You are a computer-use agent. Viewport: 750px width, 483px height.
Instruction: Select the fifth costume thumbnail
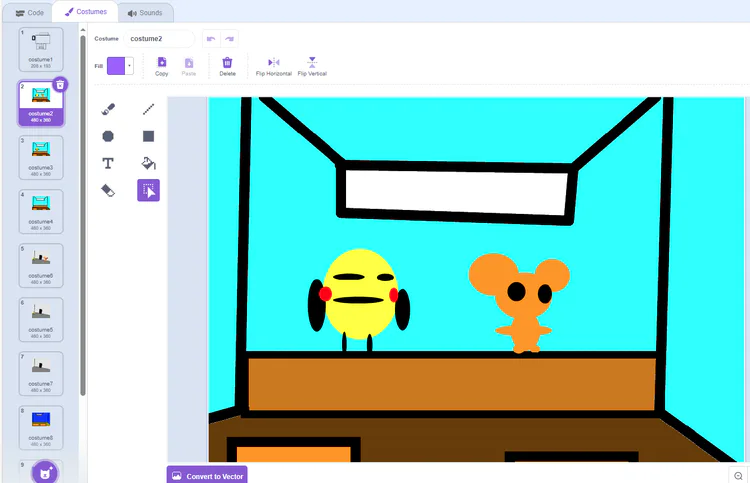pos(41,266)
